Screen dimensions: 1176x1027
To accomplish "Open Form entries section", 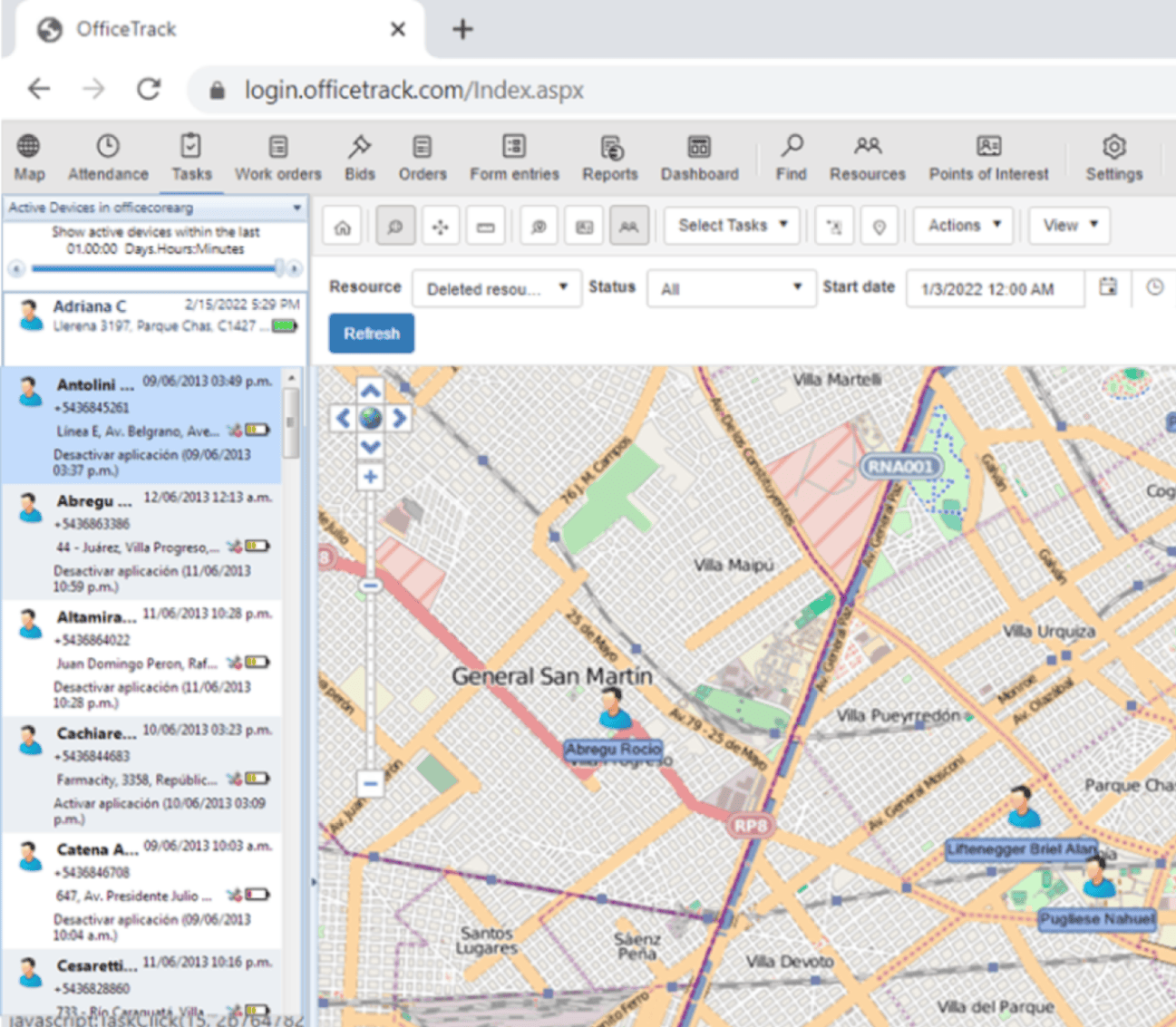I will point(514,158).
